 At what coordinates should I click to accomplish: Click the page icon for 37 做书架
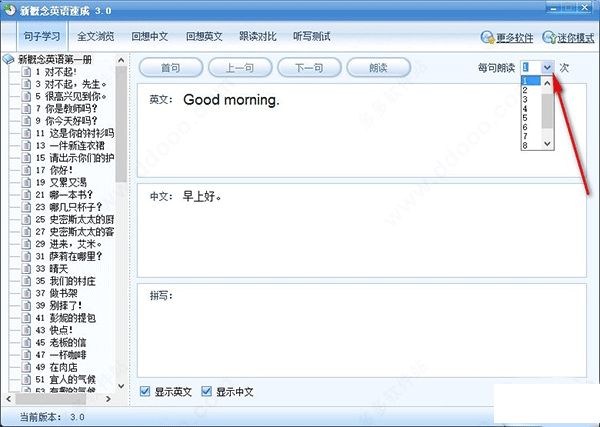tap(26, 293)
